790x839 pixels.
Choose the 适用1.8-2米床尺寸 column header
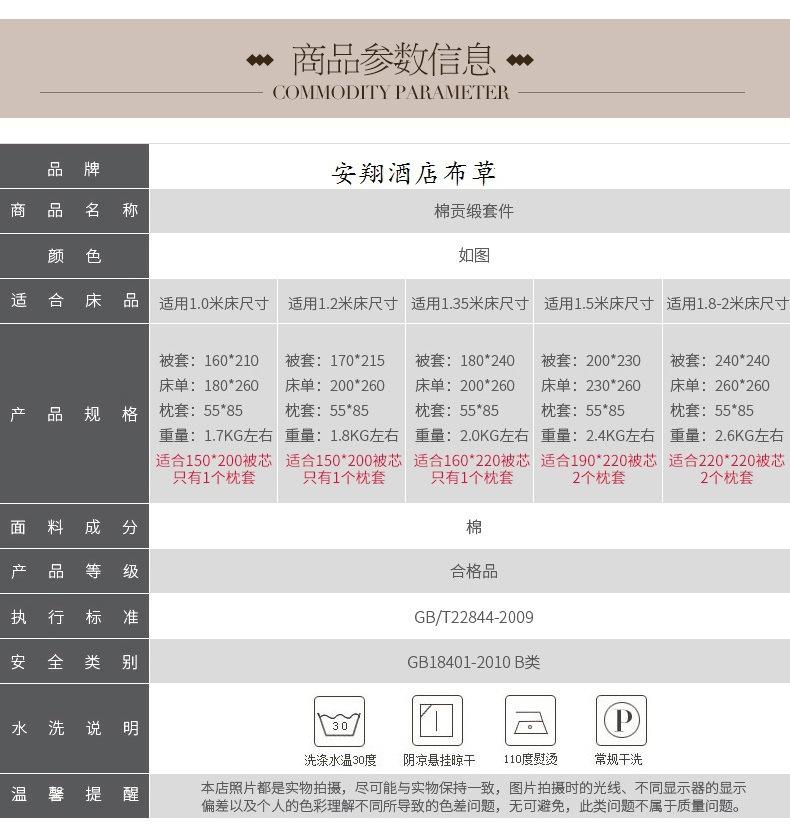click(x=727, y=303)
